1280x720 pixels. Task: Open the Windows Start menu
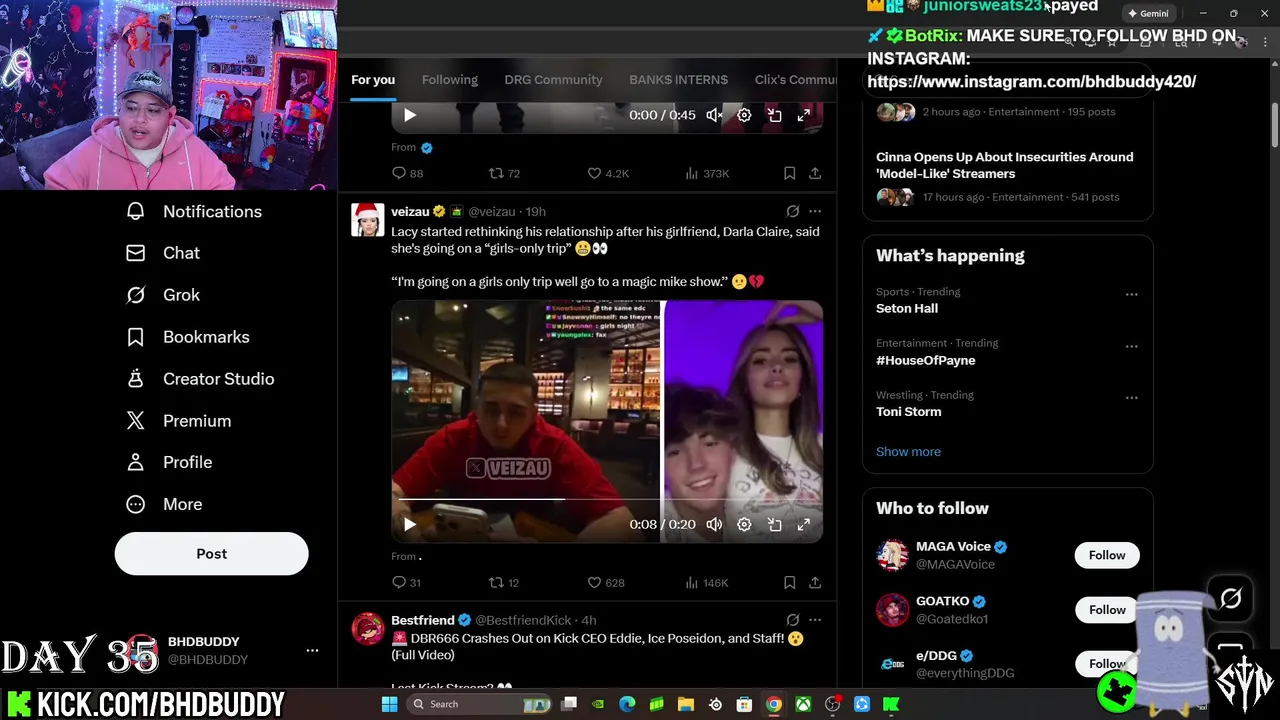(390, 704)
